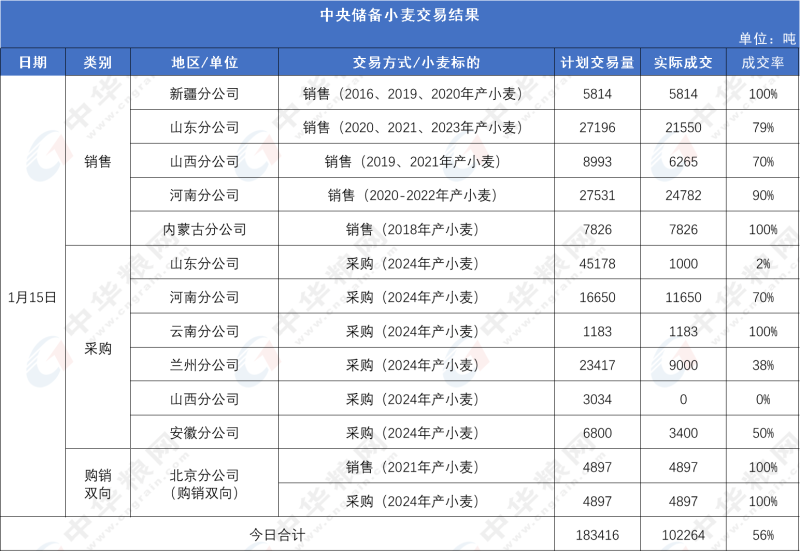
Task: Select the 地区/单位 column header
Action: coord(204,62)
